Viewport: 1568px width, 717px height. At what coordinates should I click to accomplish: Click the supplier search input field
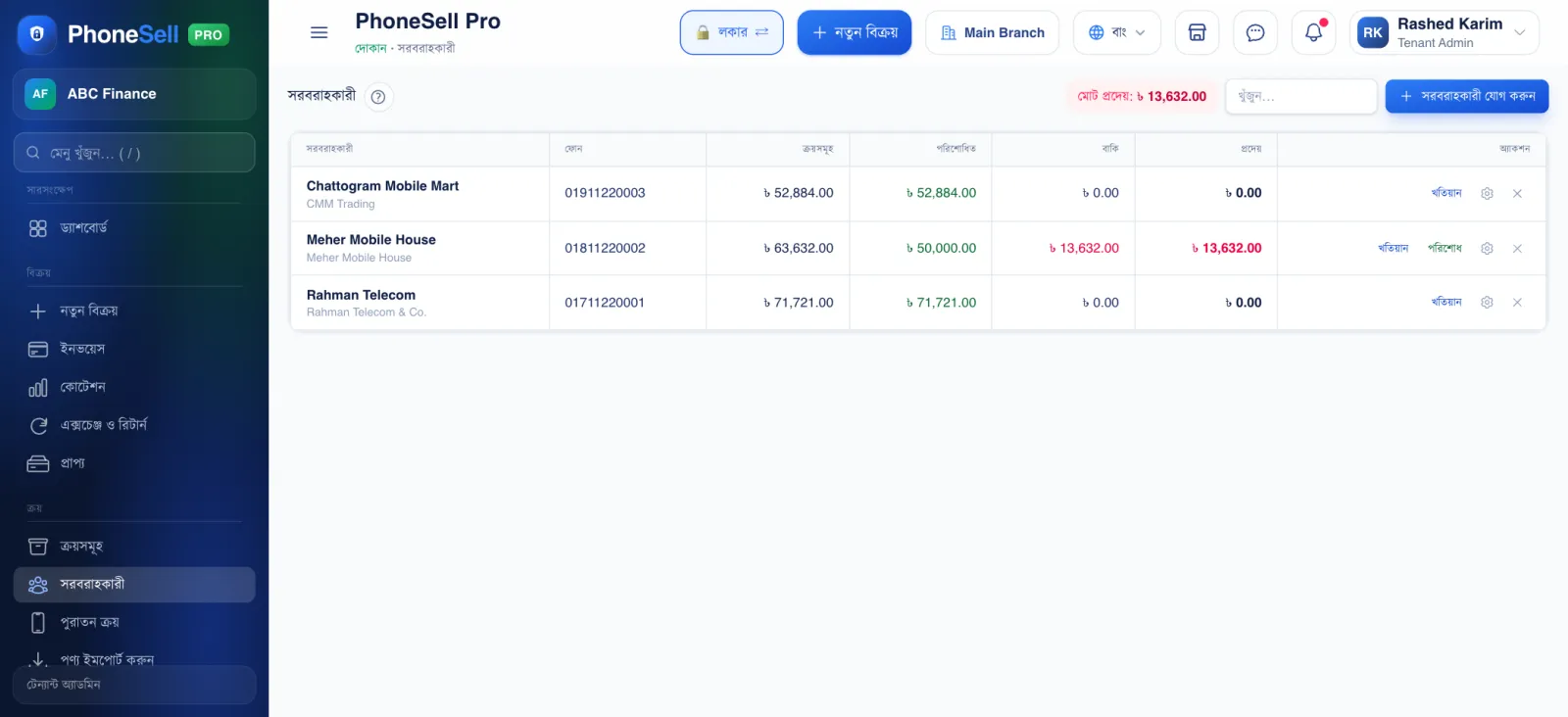[x=1300, y=96]
